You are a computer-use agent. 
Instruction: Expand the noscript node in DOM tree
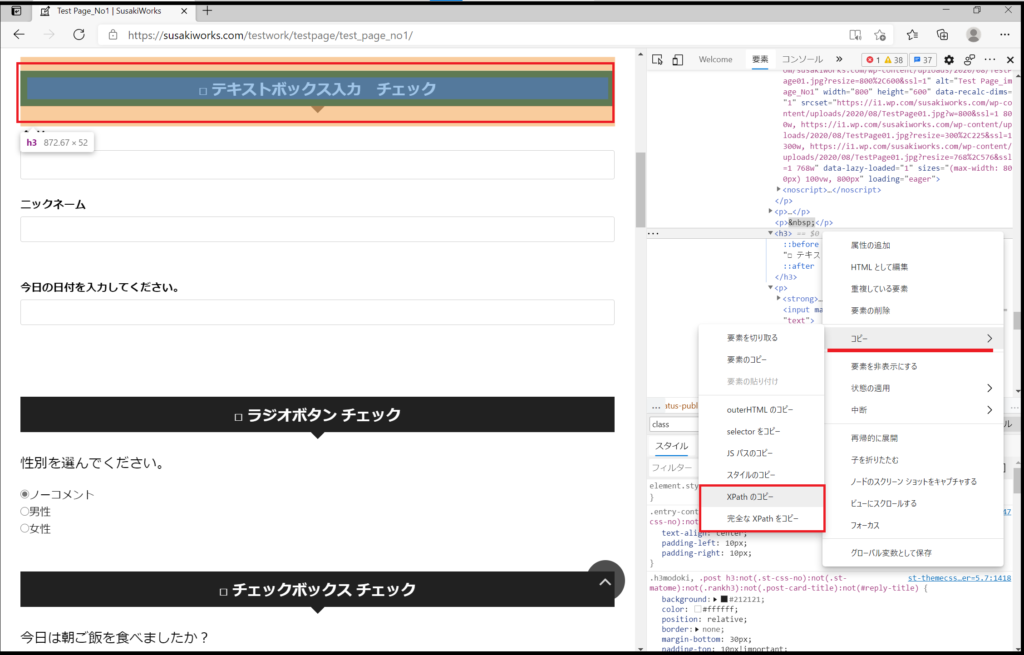[x=778, y=189]
